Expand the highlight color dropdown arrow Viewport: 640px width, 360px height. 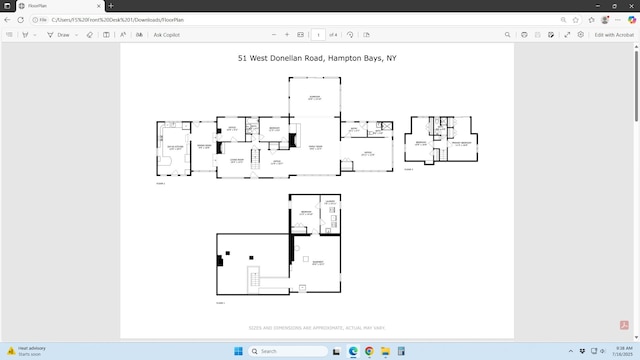click(x=35, y=35)
